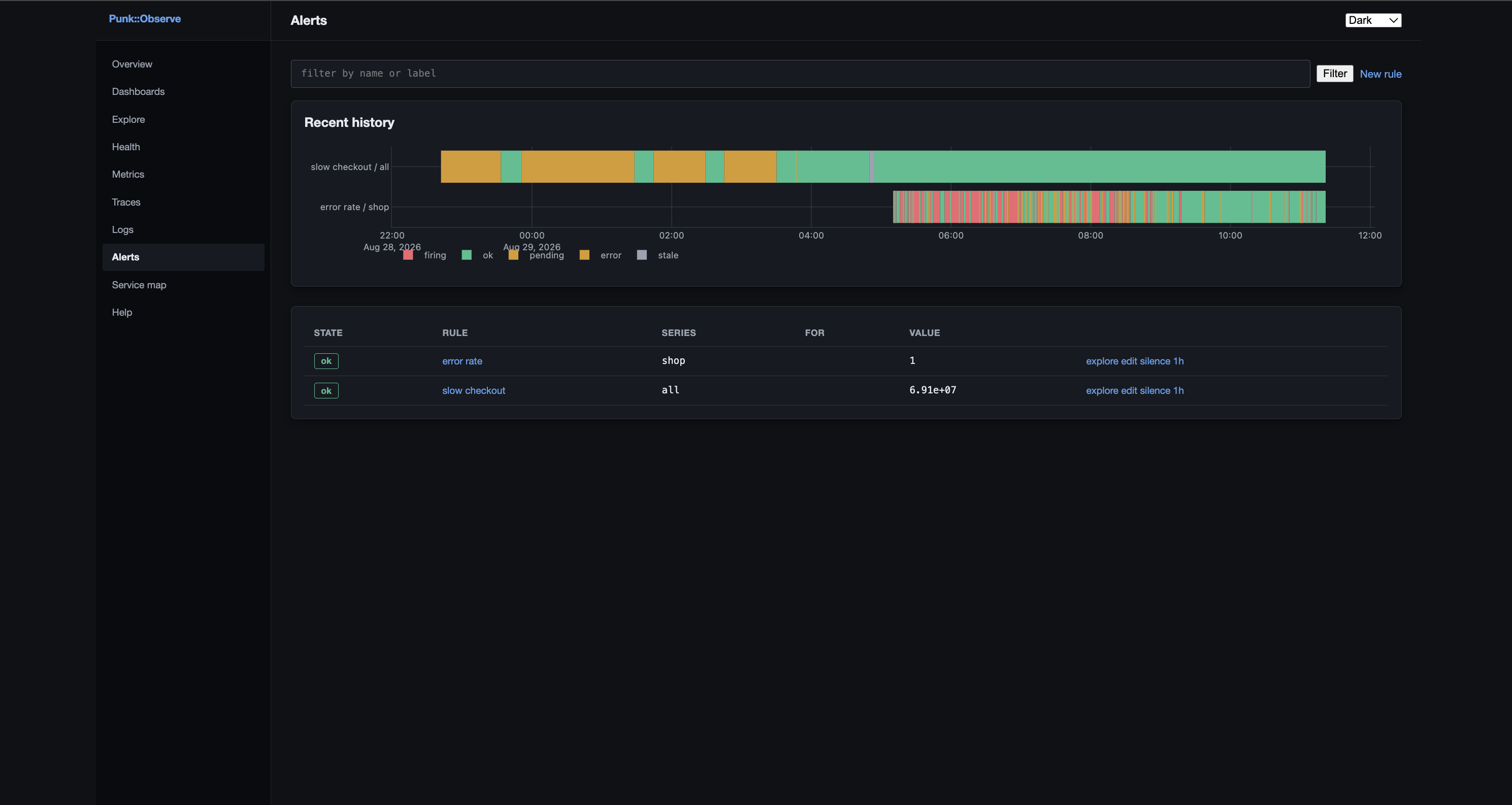Click the thin grey stale sliver in slow checkout bar

(872, 166)
